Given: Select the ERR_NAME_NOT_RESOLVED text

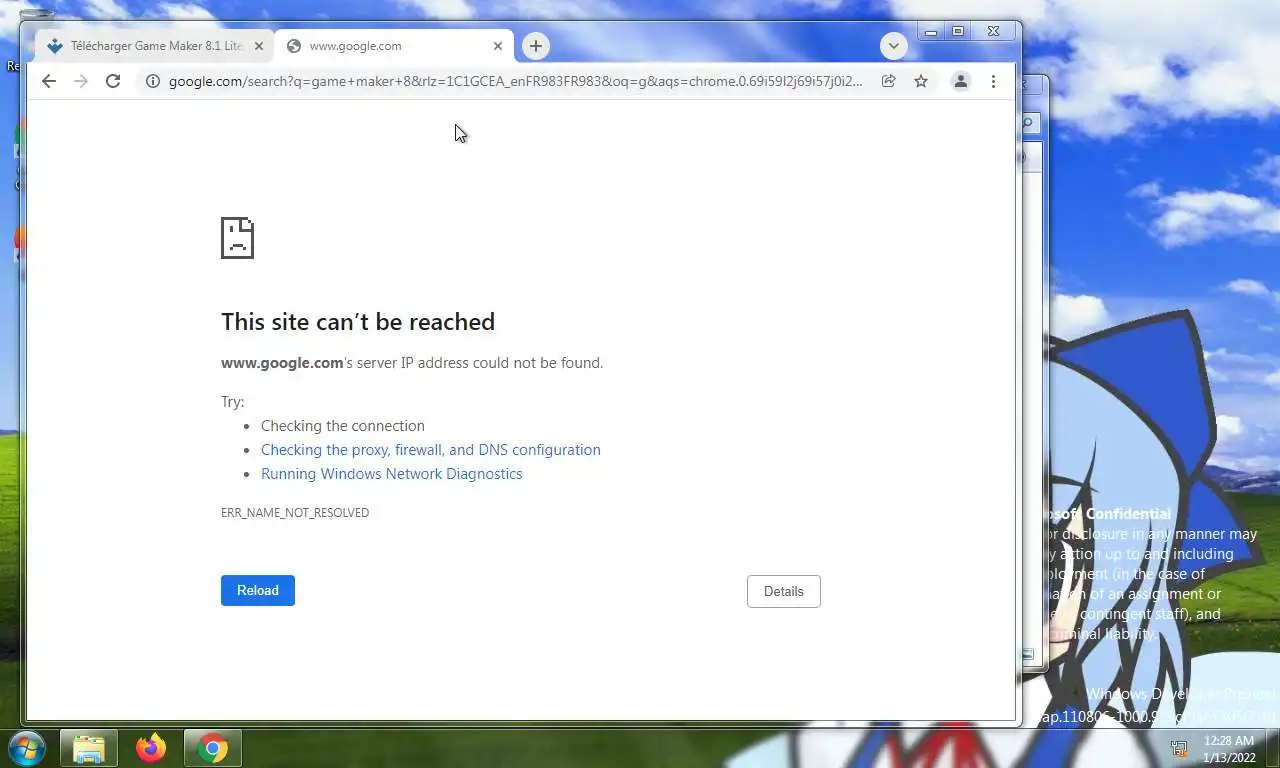Looking at the screenshot, I should [295, 513].
